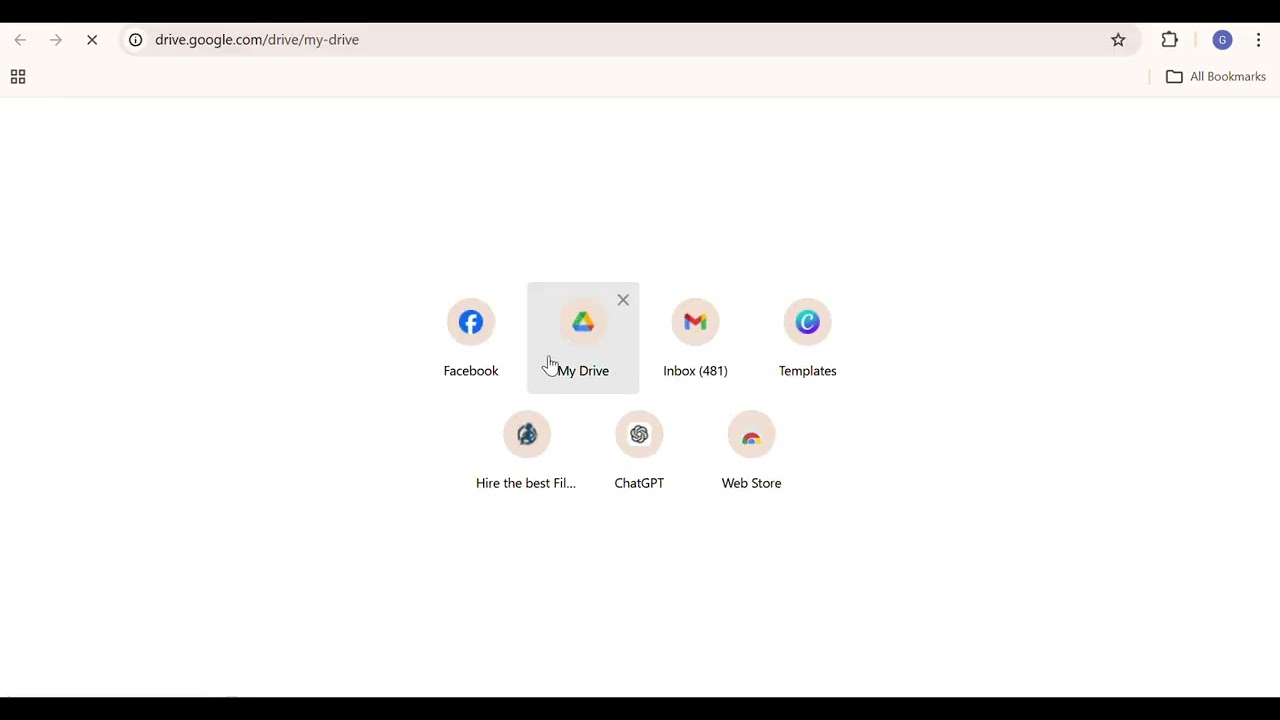Open the Web Store shortcut icon

pos(751,434)
